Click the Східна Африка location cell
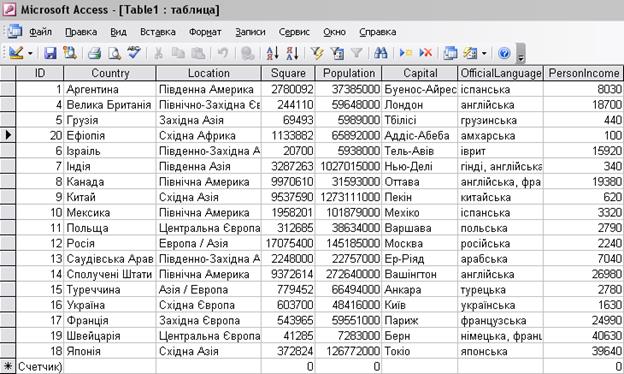Viewport: 624px width, 374px height. click(x=209, y=135)
